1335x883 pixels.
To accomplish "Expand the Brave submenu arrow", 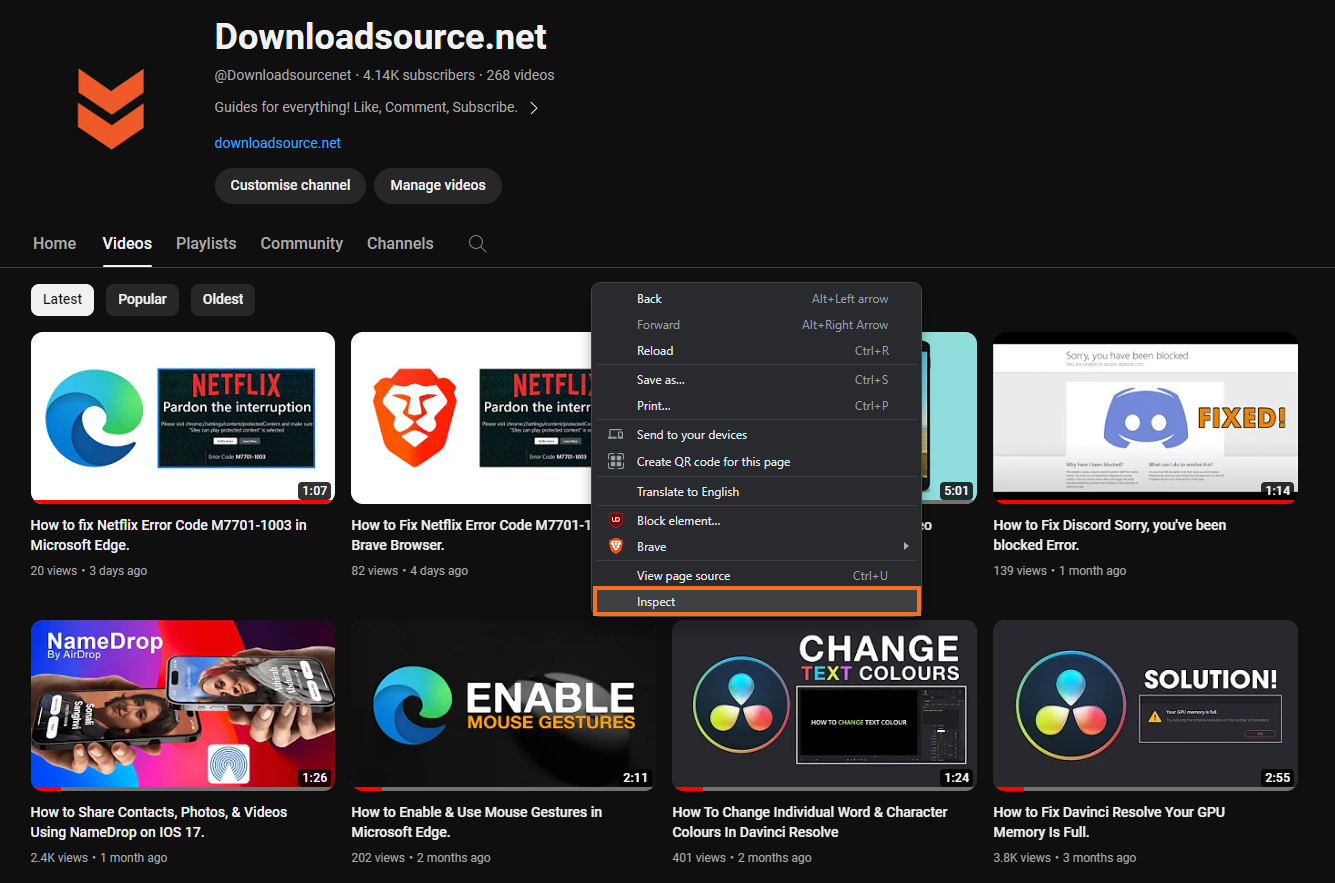I will click(906, 546).
